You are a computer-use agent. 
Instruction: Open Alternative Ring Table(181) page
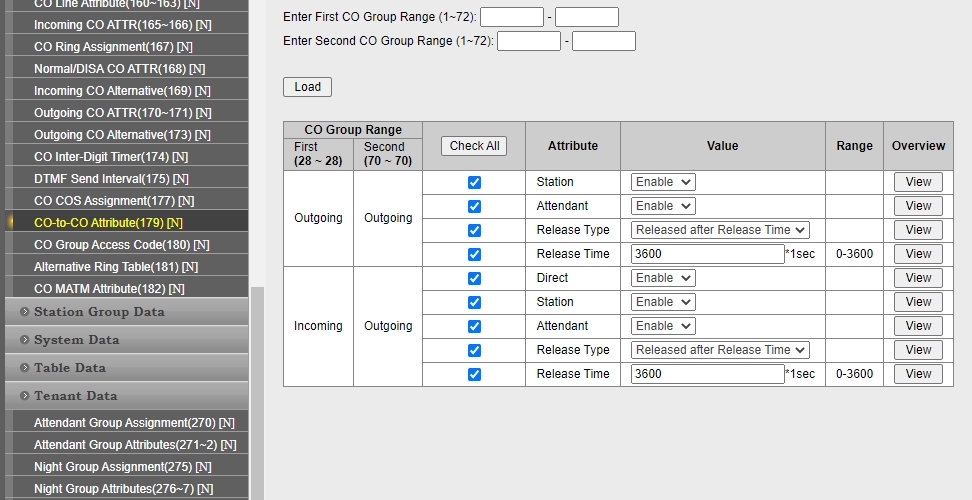(x=115, y=267)
